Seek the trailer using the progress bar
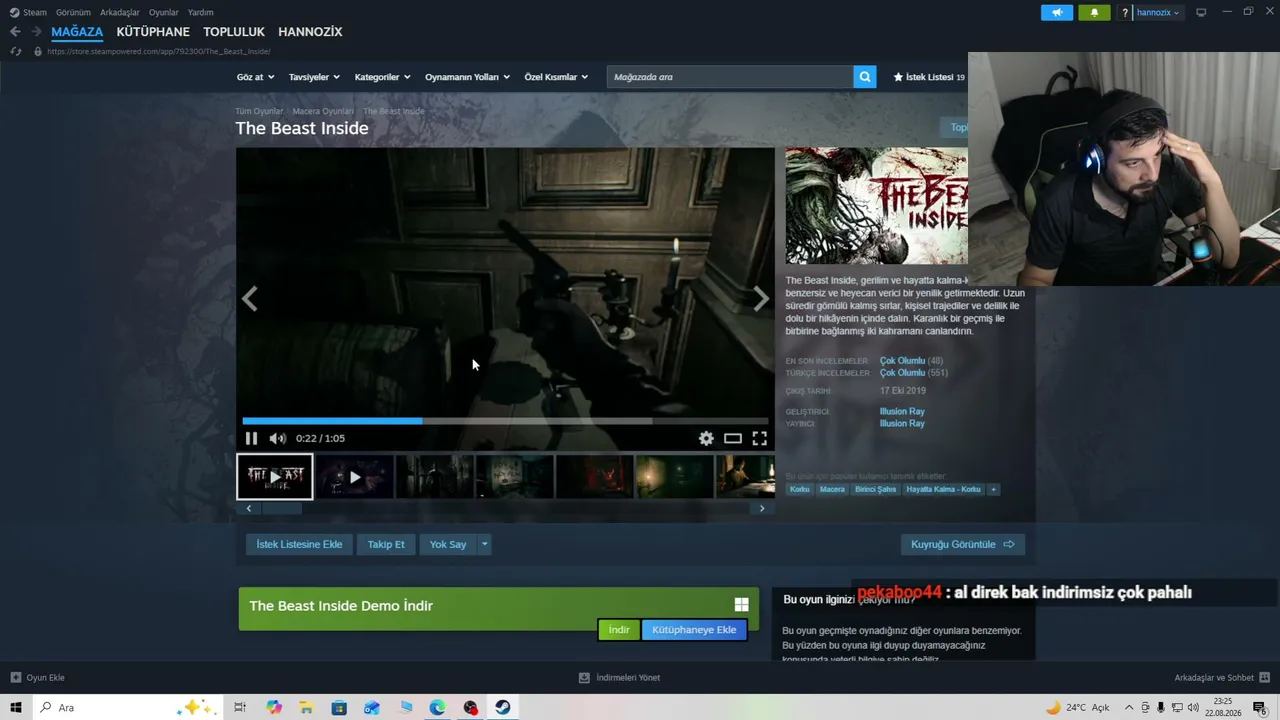The width and height of the screenshot is (1280, 720). 505,421
